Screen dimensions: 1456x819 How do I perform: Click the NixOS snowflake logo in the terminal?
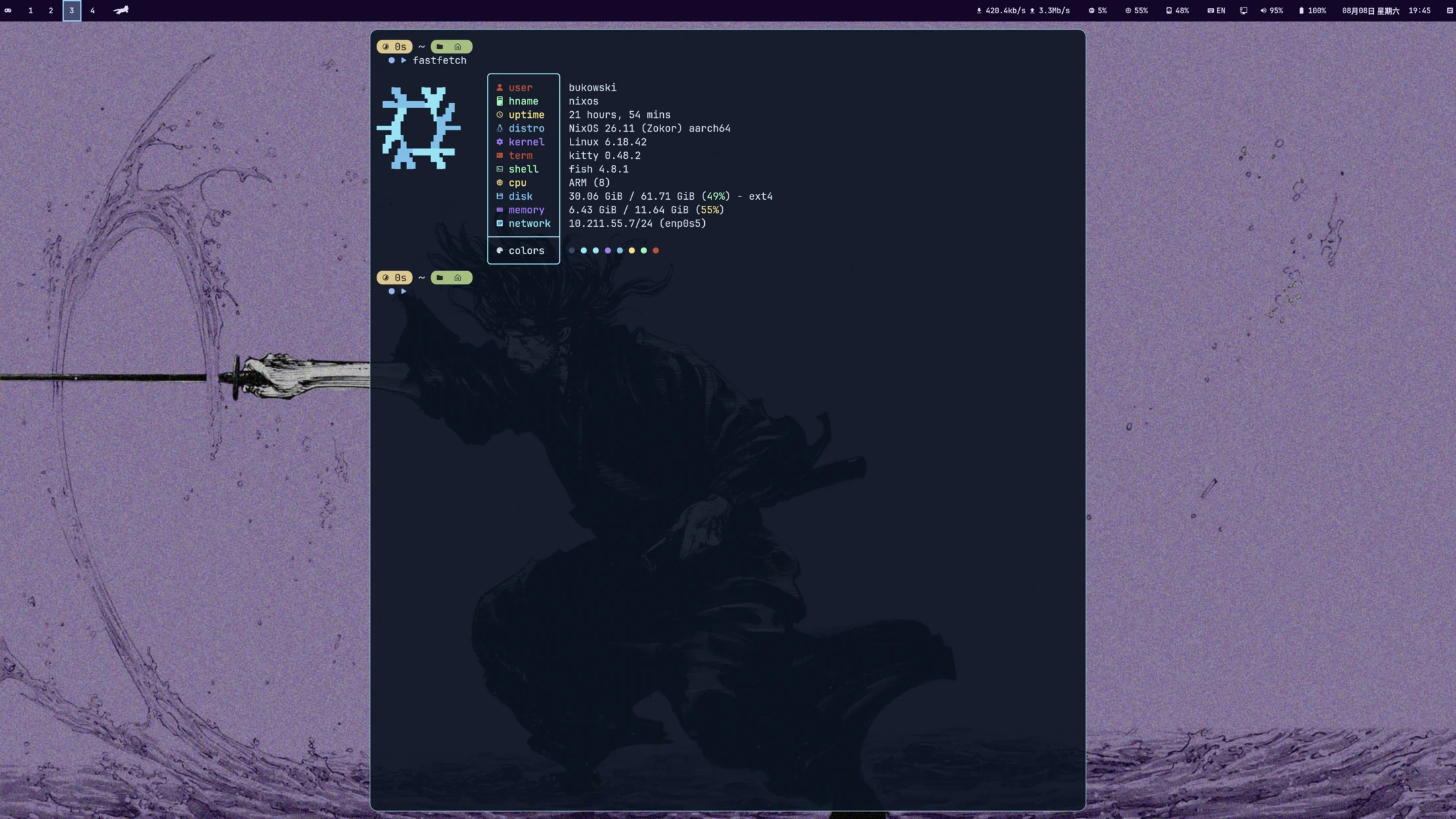click(418, 128)
